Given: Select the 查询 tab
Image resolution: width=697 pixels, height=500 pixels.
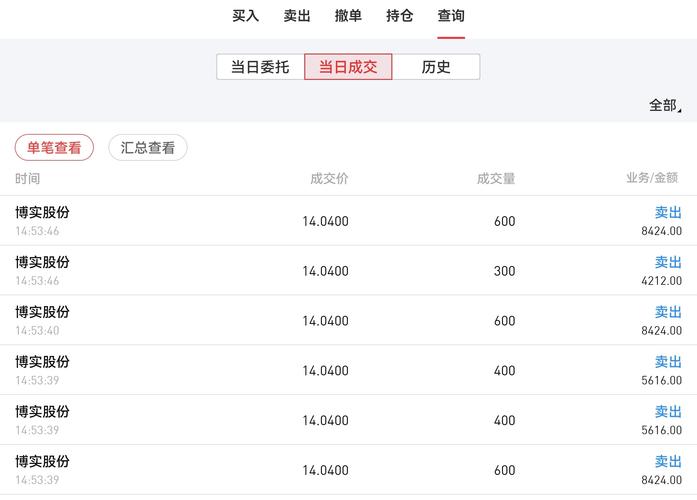Looking at the screenshot, I should [451, 16].
